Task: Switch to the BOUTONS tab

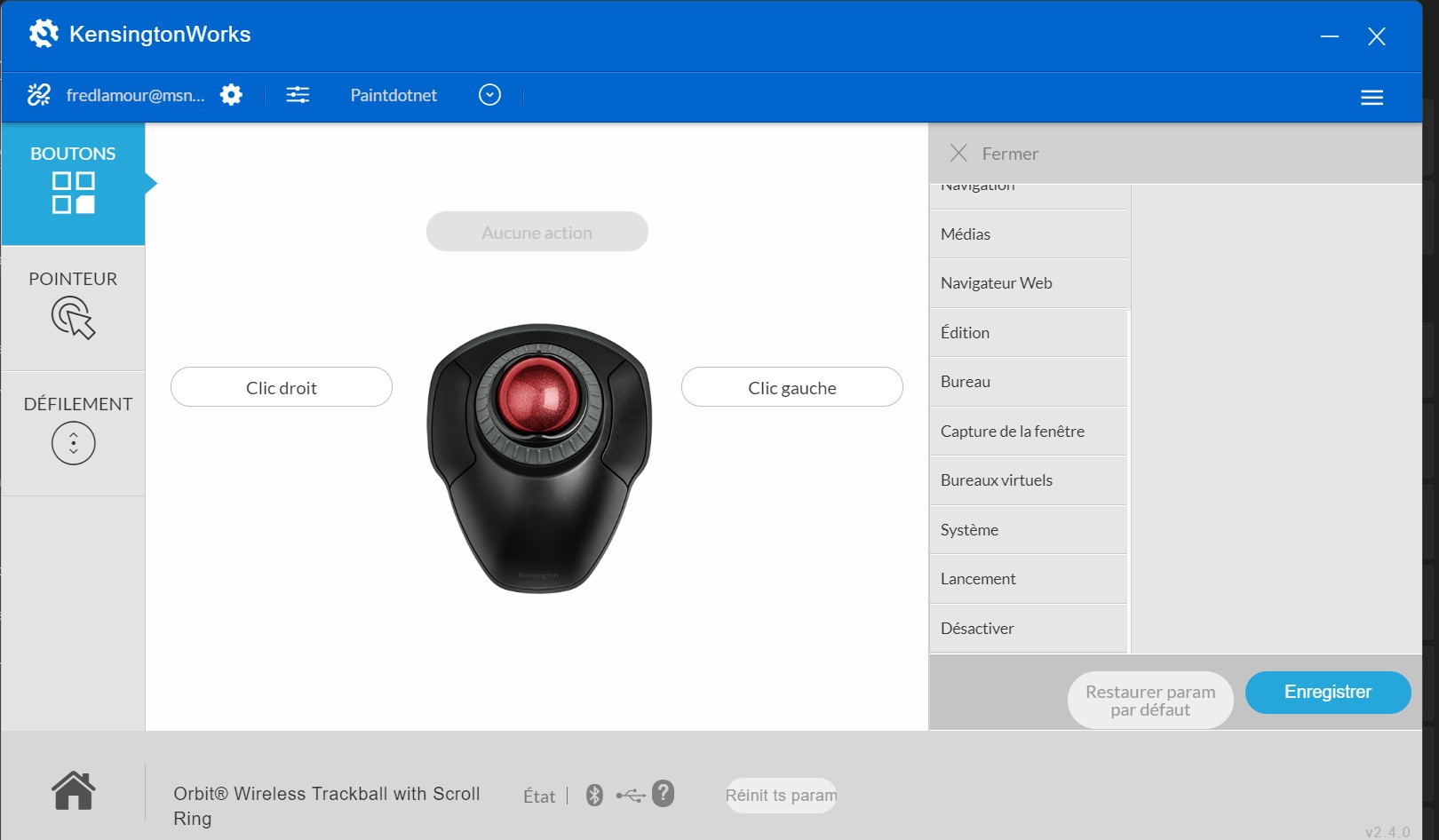Action: 73,183
